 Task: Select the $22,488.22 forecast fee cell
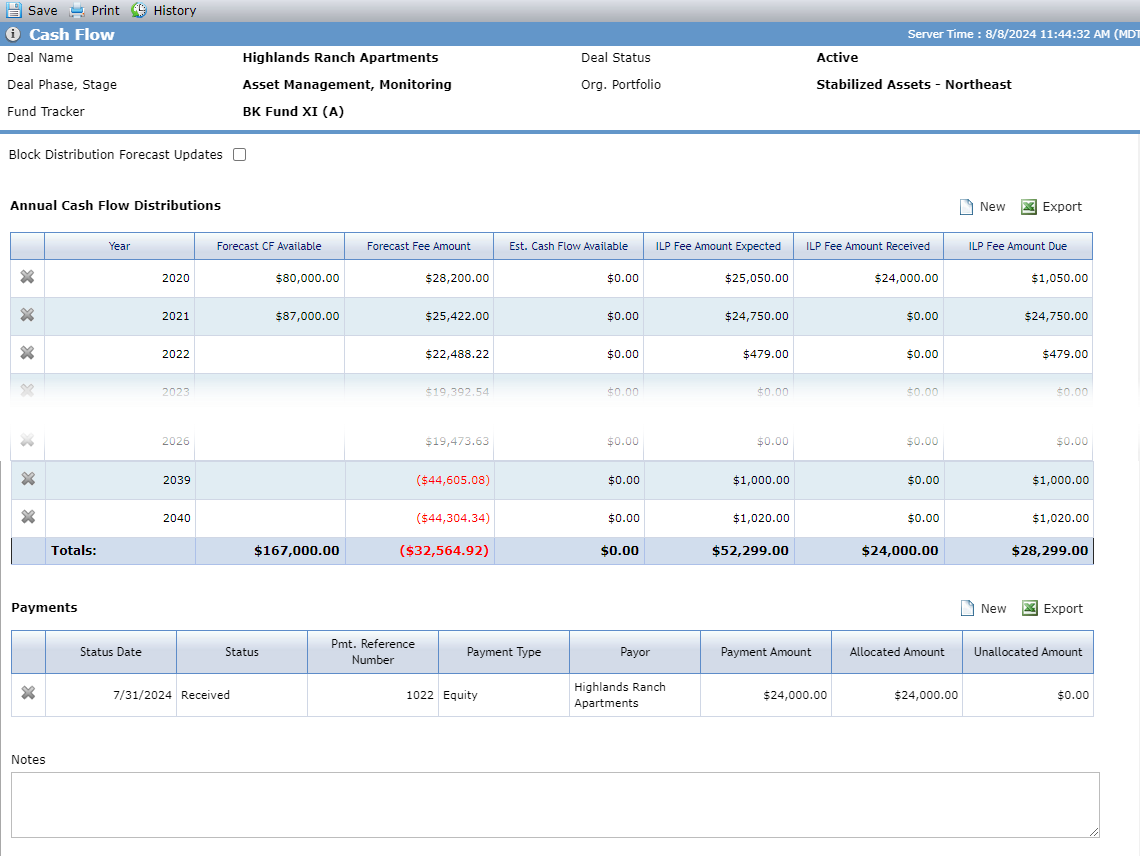pos(419,354)
